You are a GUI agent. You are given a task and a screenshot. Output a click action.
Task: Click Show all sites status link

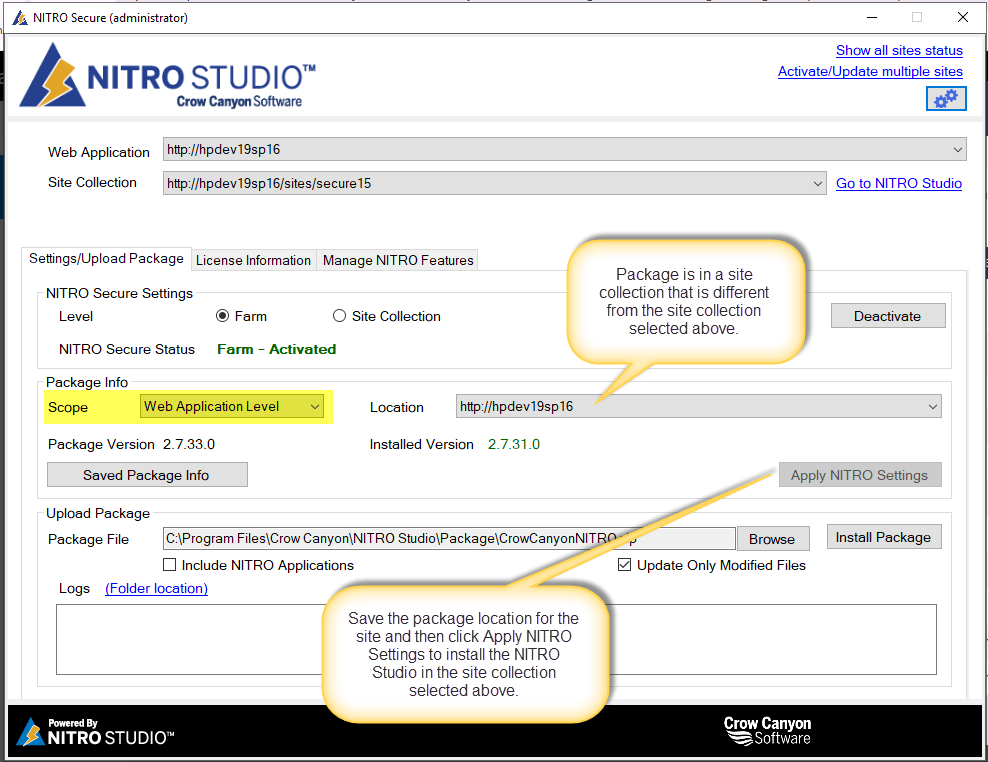pyautogui.click(x=899, y=50)
